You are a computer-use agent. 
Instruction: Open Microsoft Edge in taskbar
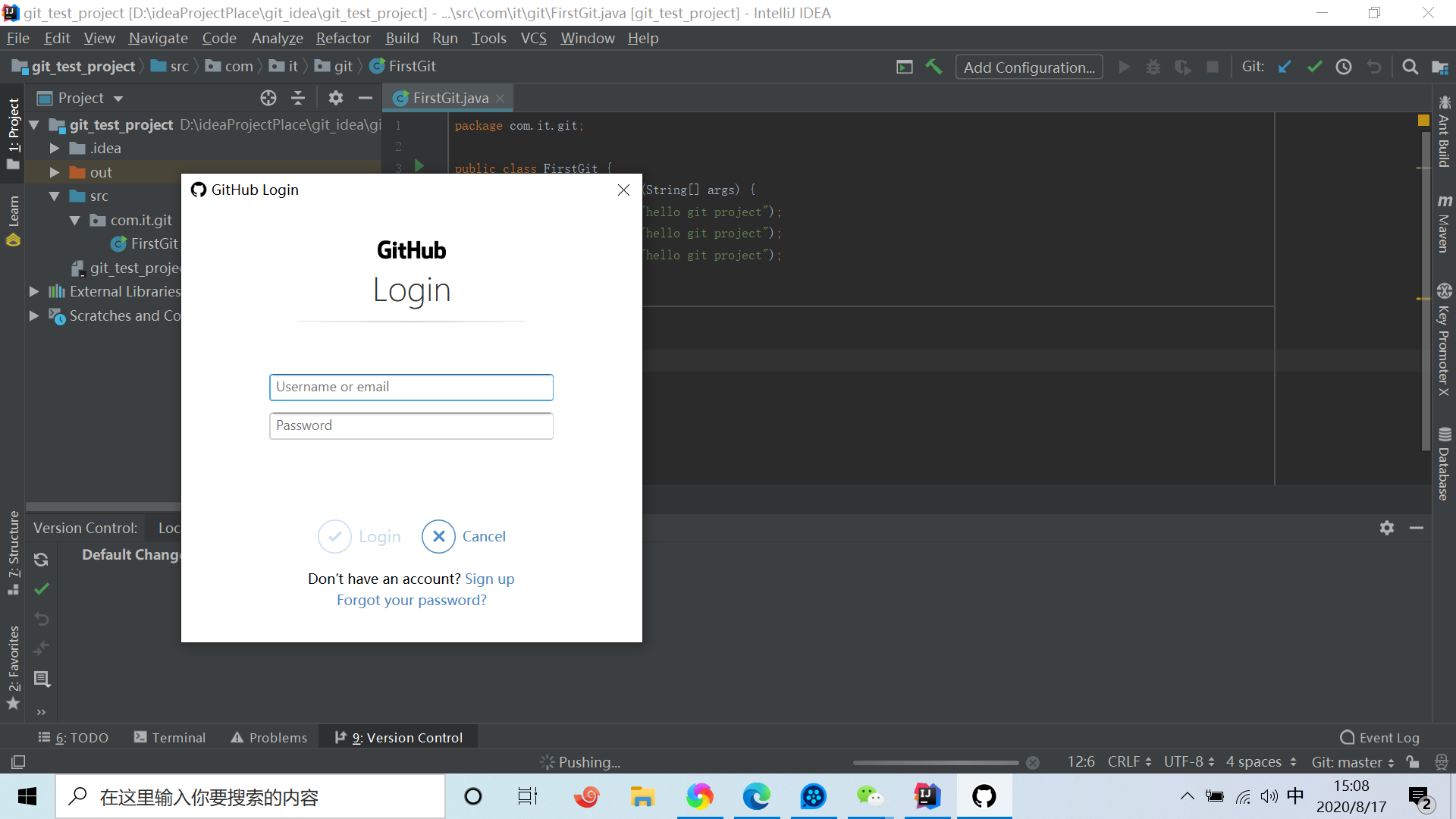tap(756, 796)
